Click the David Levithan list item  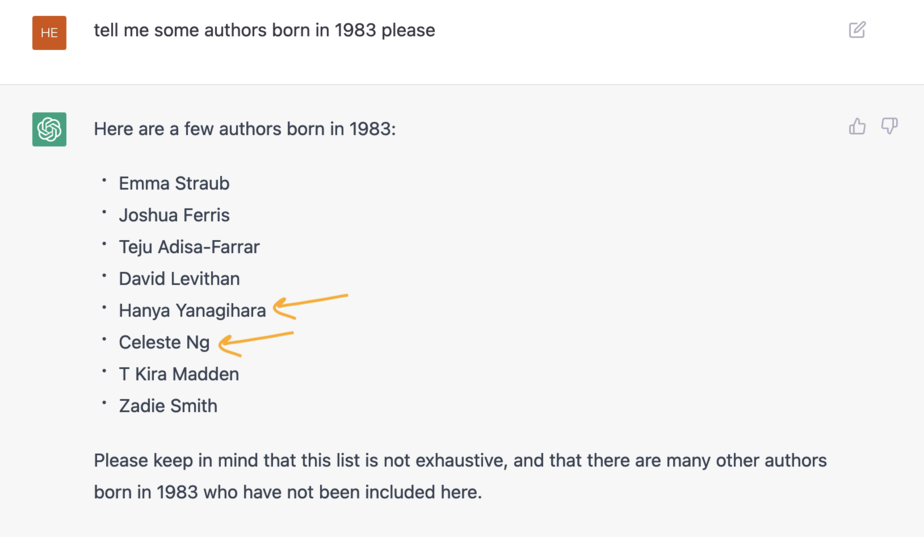click(x=179, y=279)
